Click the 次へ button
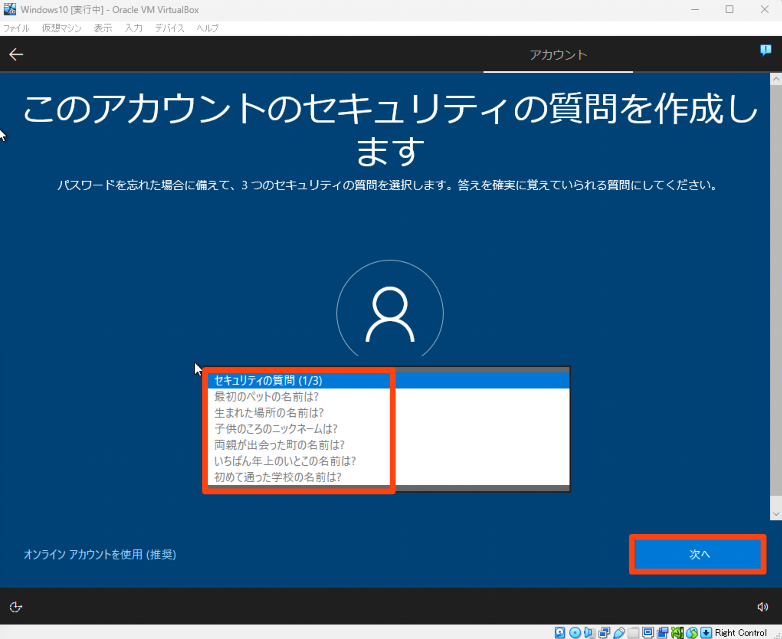782x639 pixels. pyautogui.click(x=699, y=554)
